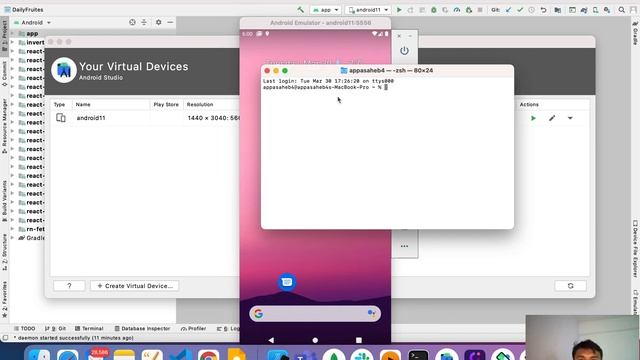Open the app run configuration dropdown
Screen dimensions: 640x360
click(325, 10)
